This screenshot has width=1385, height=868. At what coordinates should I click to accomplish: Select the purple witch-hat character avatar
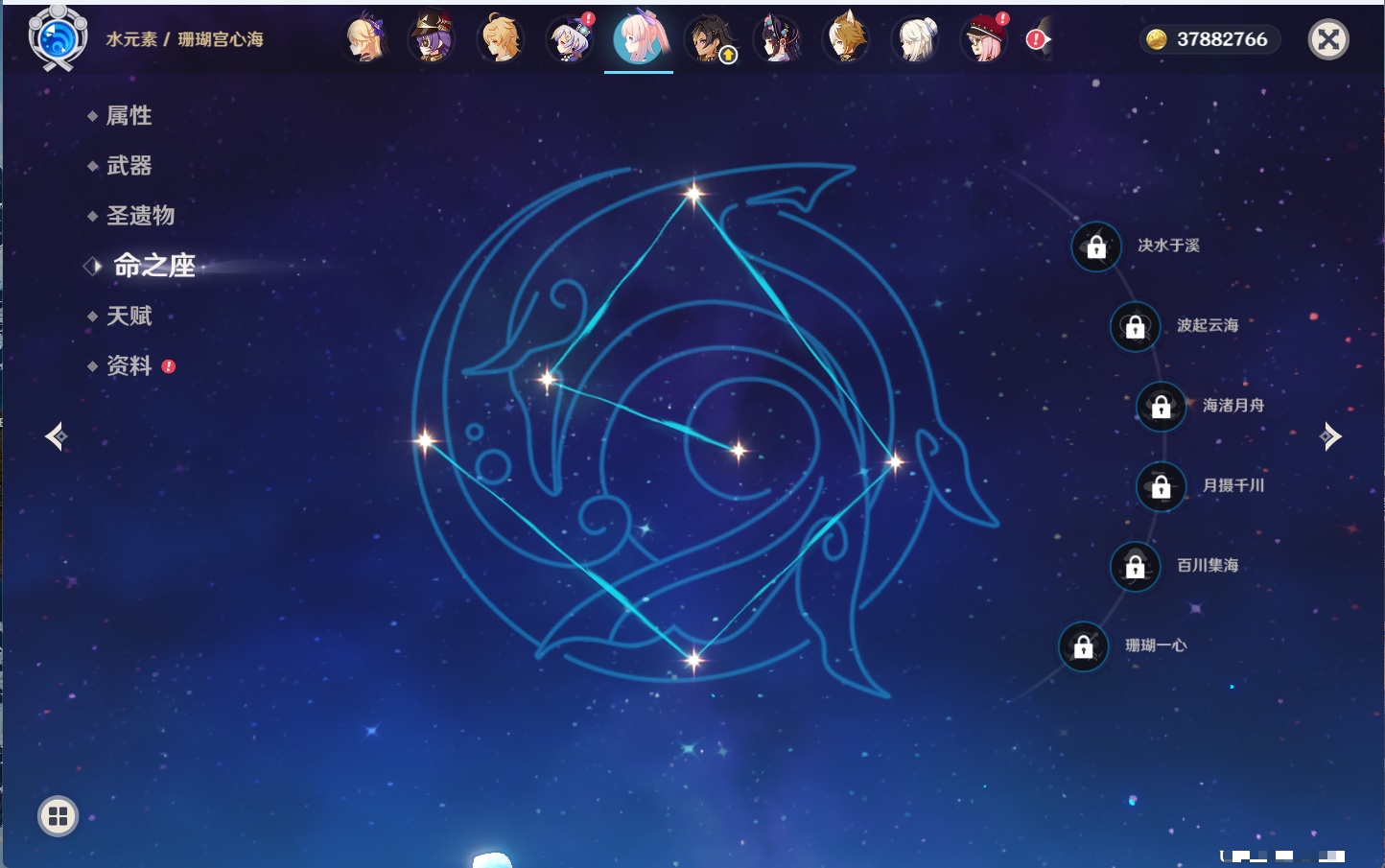pos(431,39)
